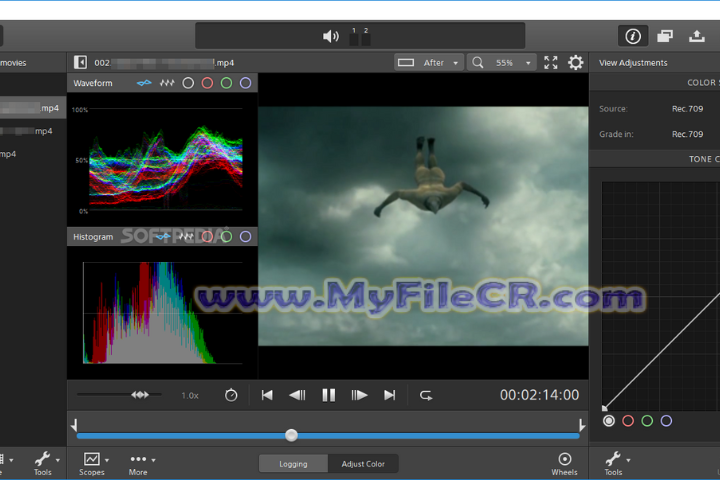Go to the first frame
720x480 pixels.
(x=267, y=395)
